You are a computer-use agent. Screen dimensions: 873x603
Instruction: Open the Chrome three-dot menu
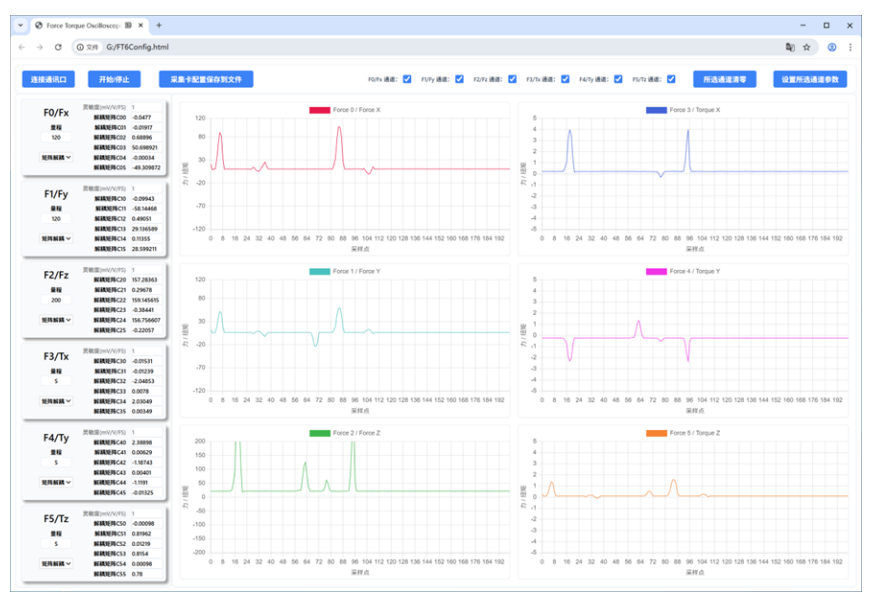(850, 47)
